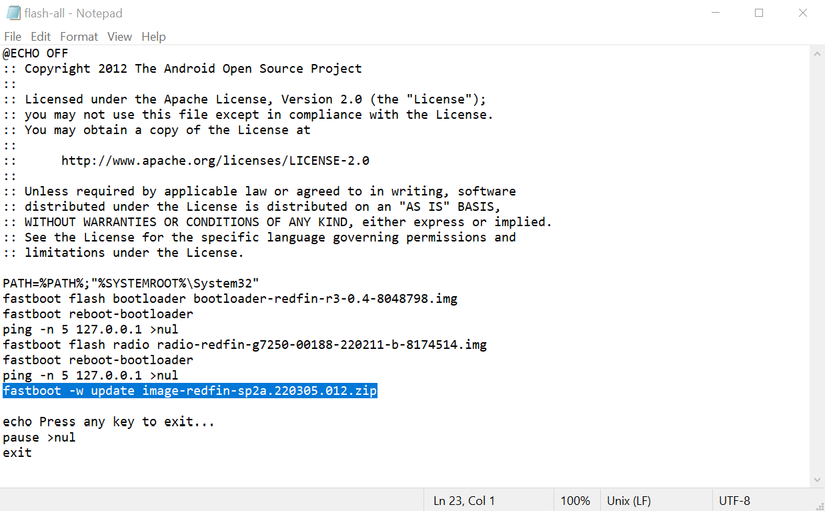The image size is (825, 511).
Task: Open the Help menu
Action: 153,37
